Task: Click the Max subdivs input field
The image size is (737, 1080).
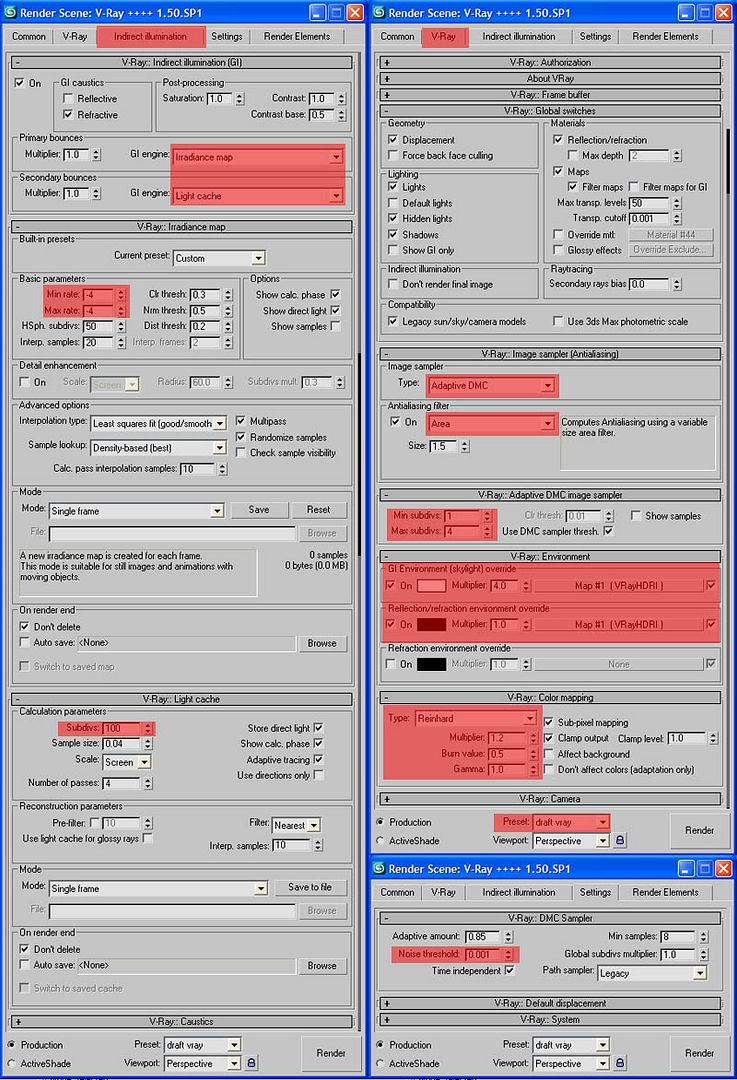Action: (x=463, y=532)
